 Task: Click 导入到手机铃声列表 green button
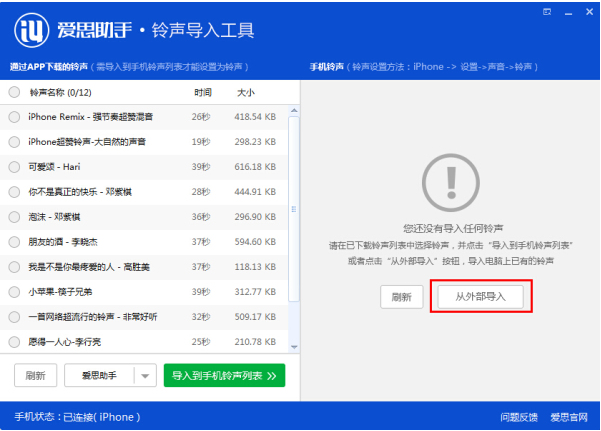click(x=224, y=376)
